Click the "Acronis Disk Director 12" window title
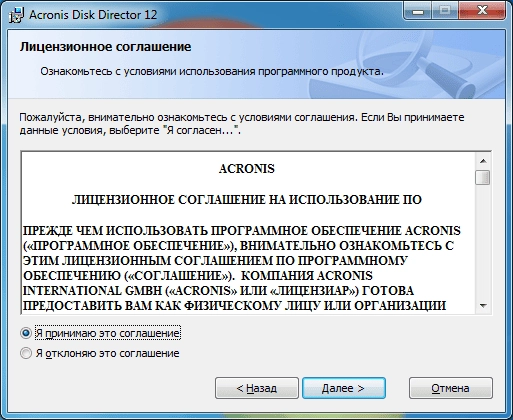The image size is (513, 420). click(x=93, y=15)
